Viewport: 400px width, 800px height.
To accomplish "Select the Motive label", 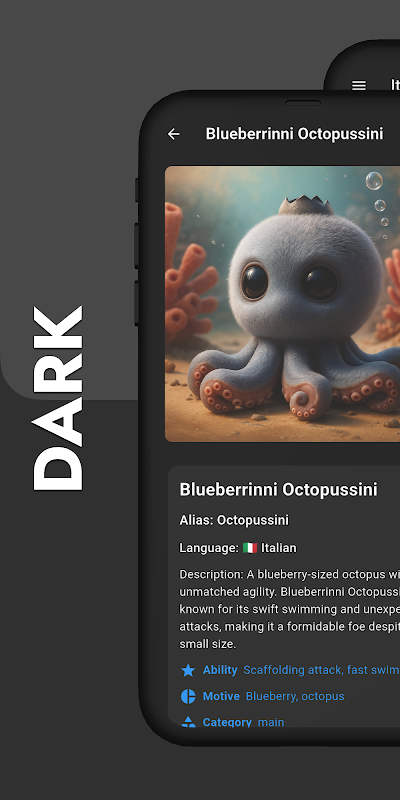I will coord(221,696).
